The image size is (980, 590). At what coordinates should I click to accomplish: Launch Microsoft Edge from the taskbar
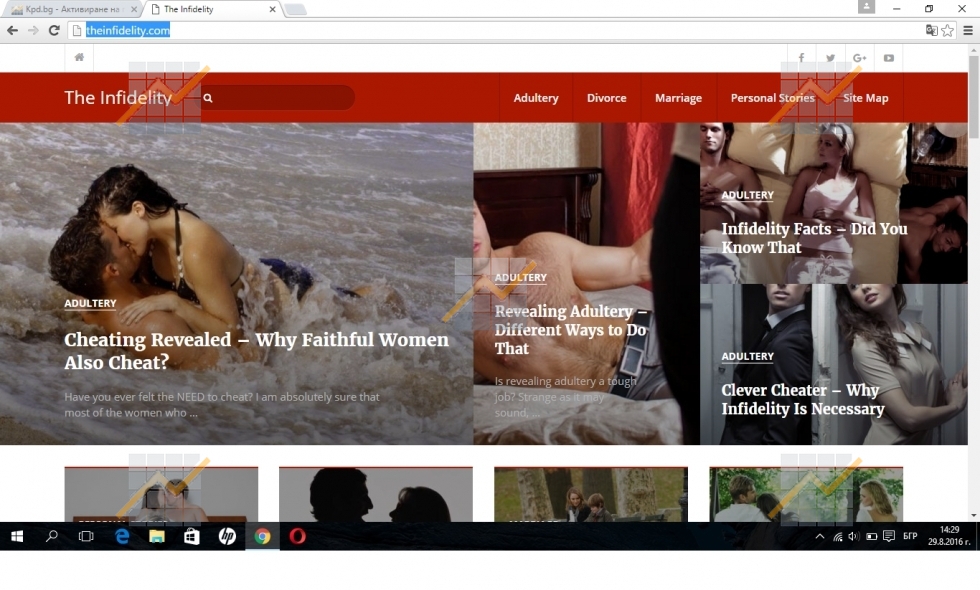coord(122,536)
